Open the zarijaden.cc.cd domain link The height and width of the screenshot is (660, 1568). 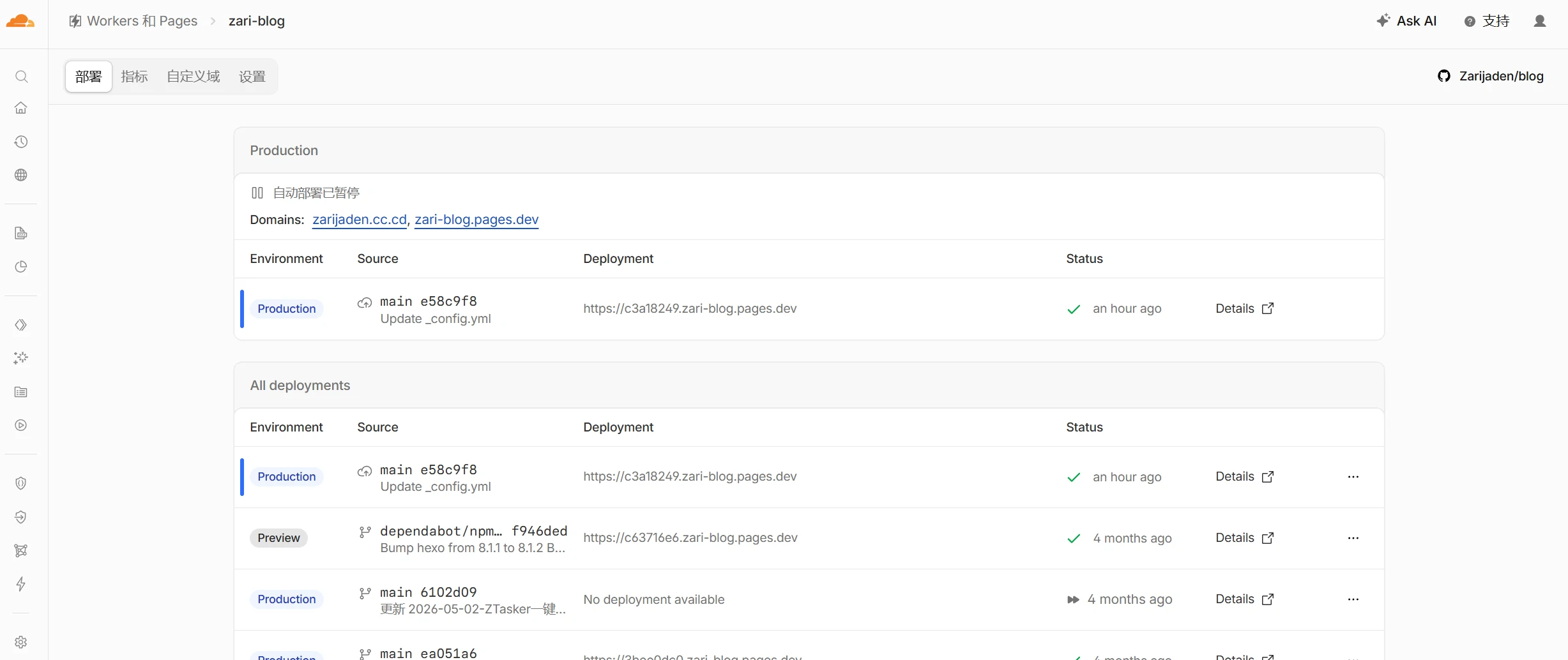point(360,220)
